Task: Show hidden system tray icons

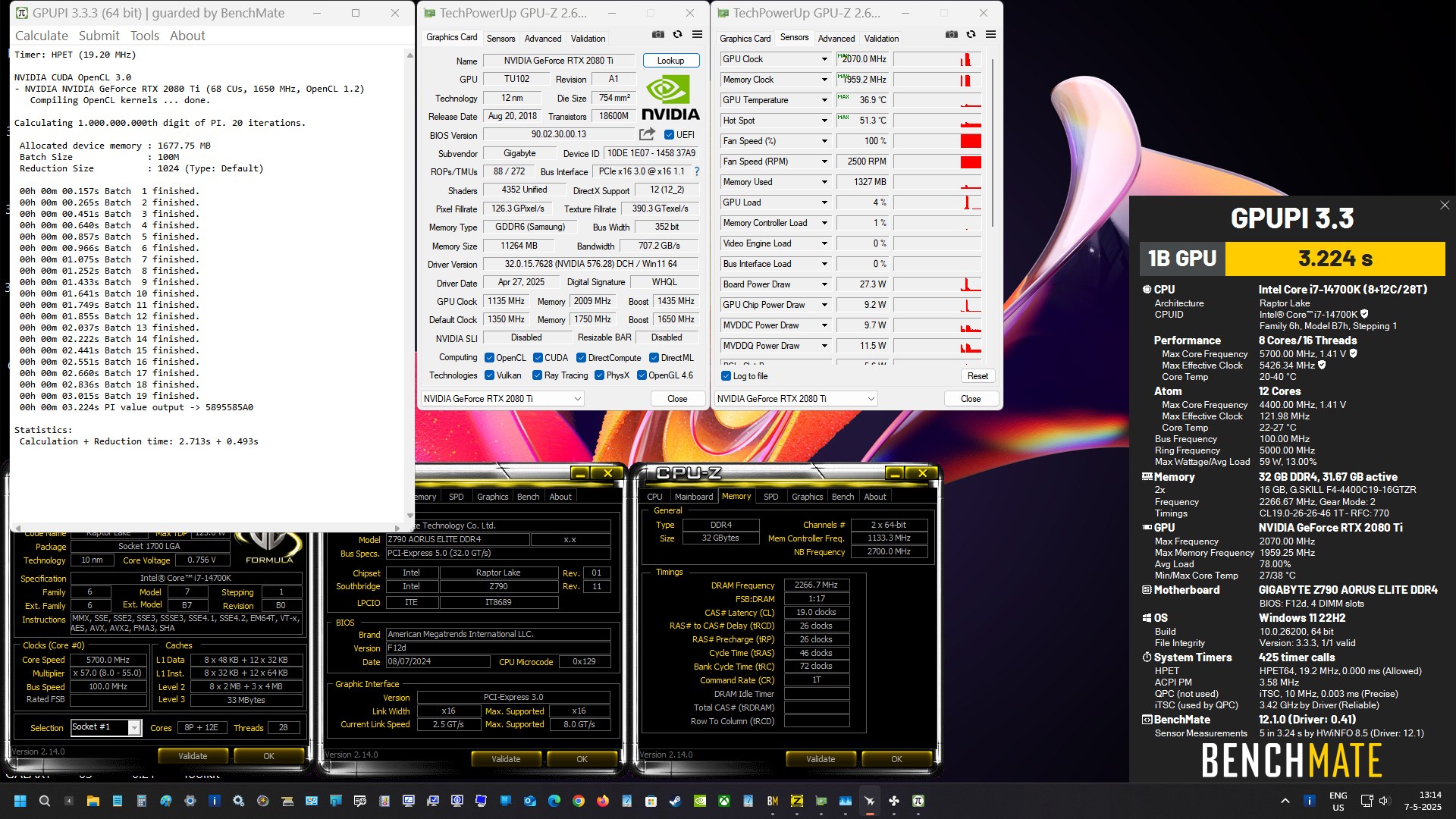Action: [1285, 801]
